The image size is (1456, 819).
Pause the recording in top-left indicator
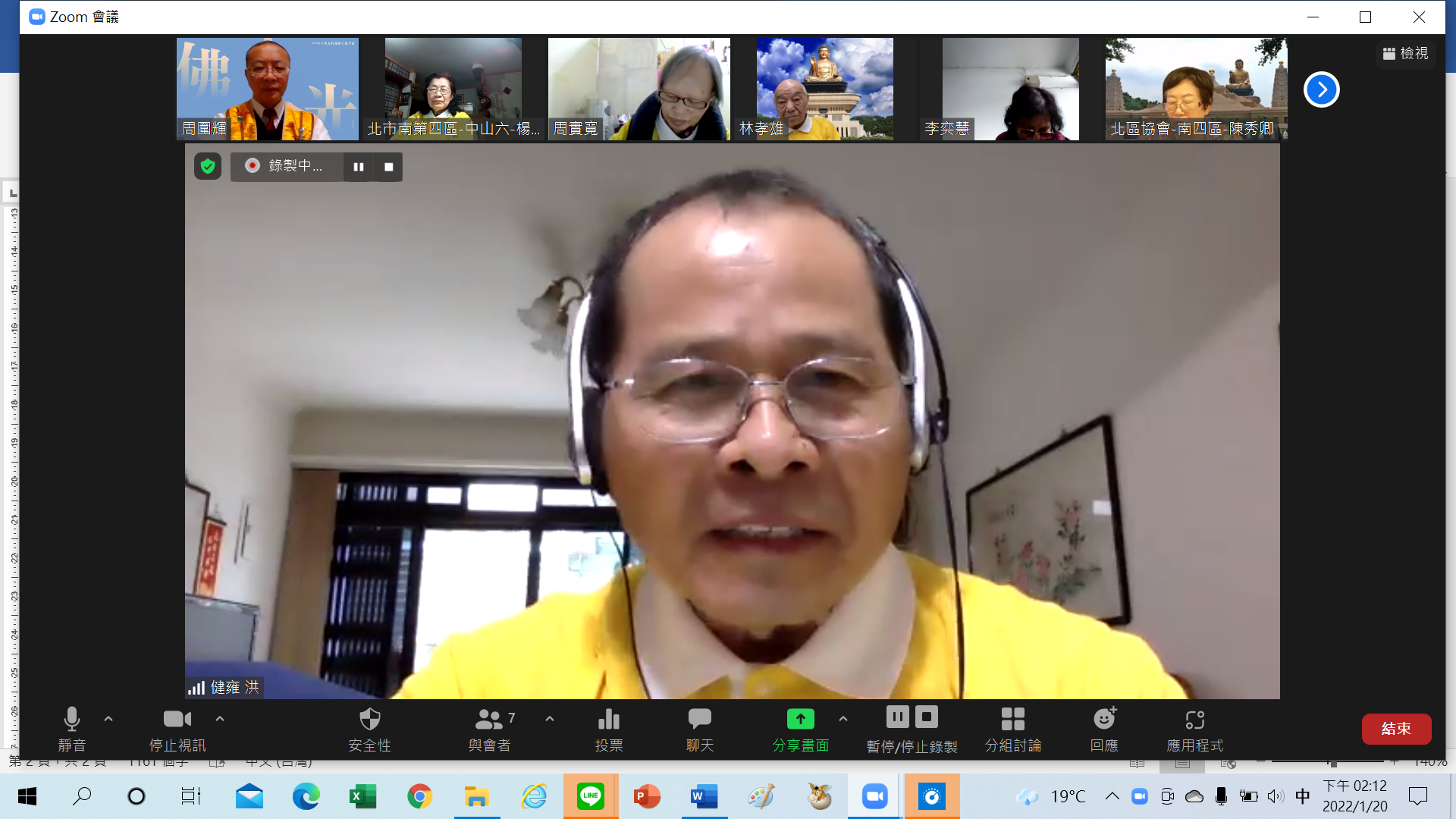pyautogui.click(x=359, y=167)
